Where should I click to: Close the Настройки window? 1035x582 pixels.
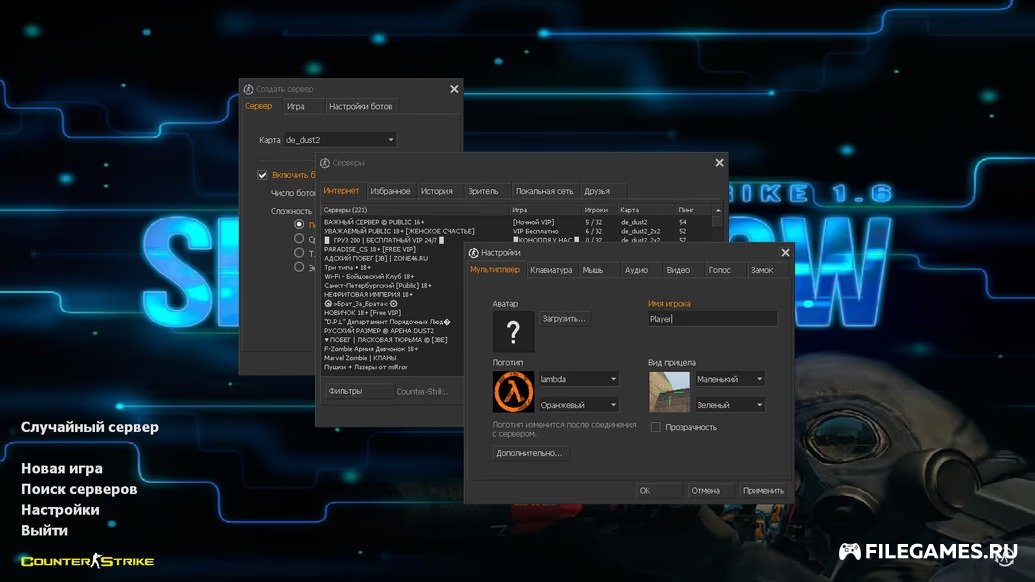[785, 253]
